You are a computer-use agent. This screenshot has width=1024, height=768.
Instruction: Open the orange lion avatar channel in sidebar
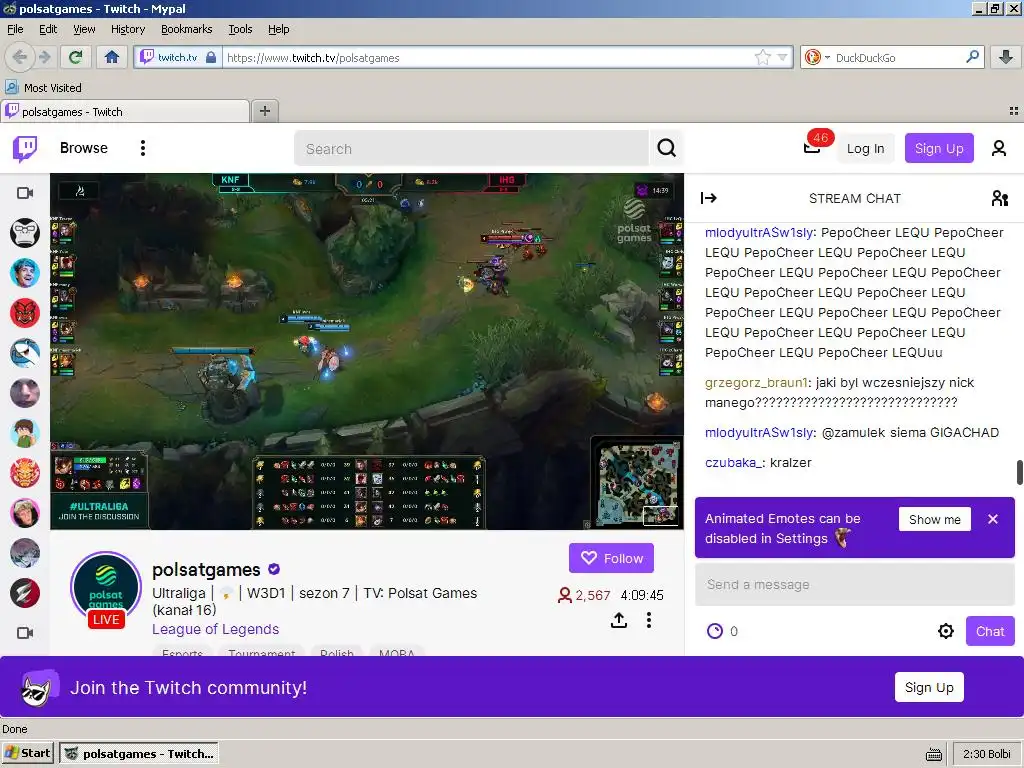tap(25, 473)
